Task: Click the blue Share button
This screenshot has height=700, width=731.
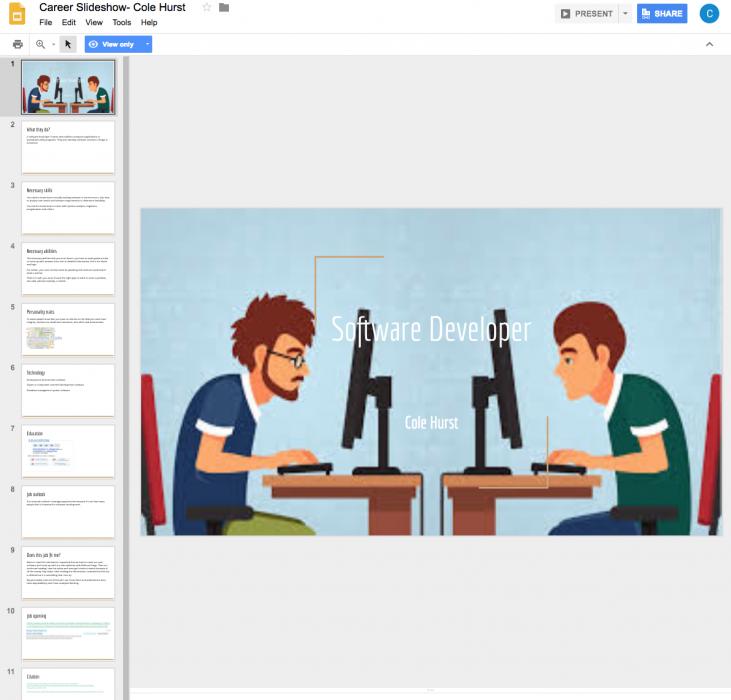Action: (662, 14)
